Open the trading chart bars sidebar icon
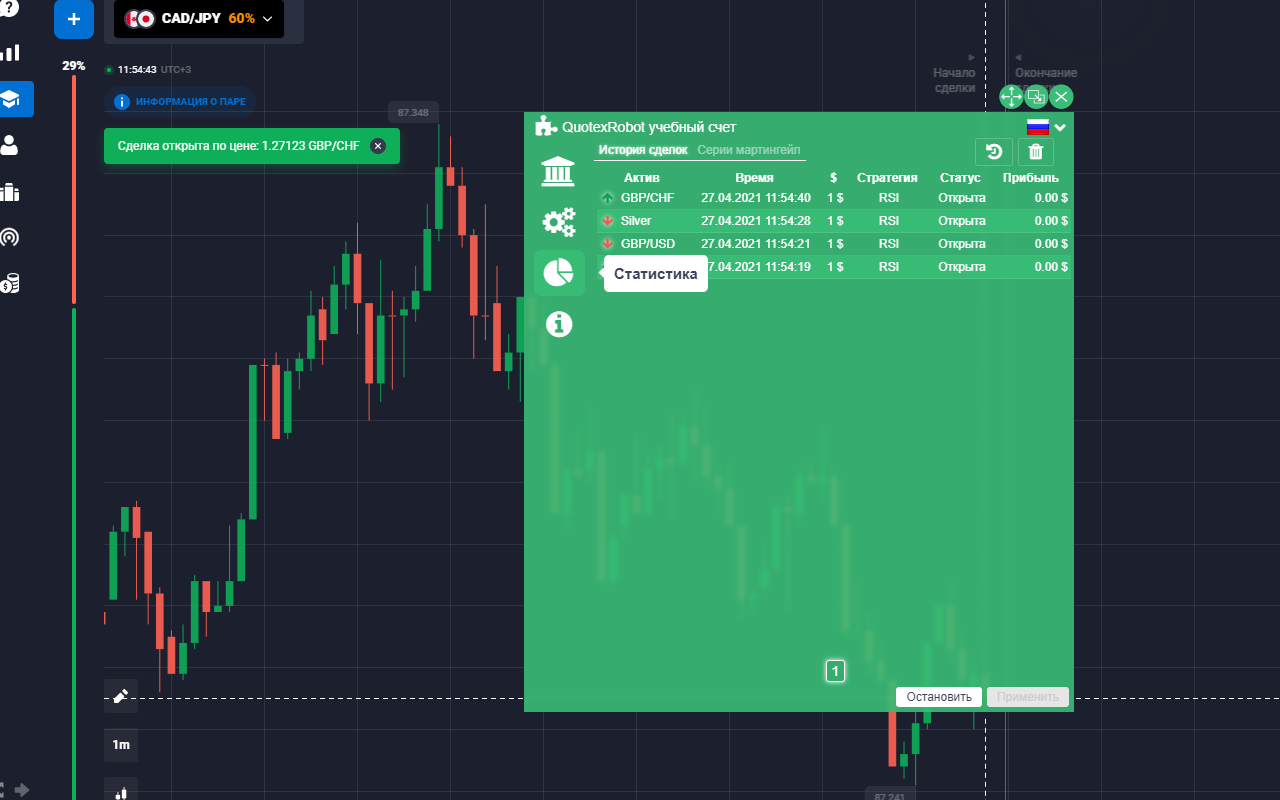Screen dimensions: 1280x800 click(11, 53)
